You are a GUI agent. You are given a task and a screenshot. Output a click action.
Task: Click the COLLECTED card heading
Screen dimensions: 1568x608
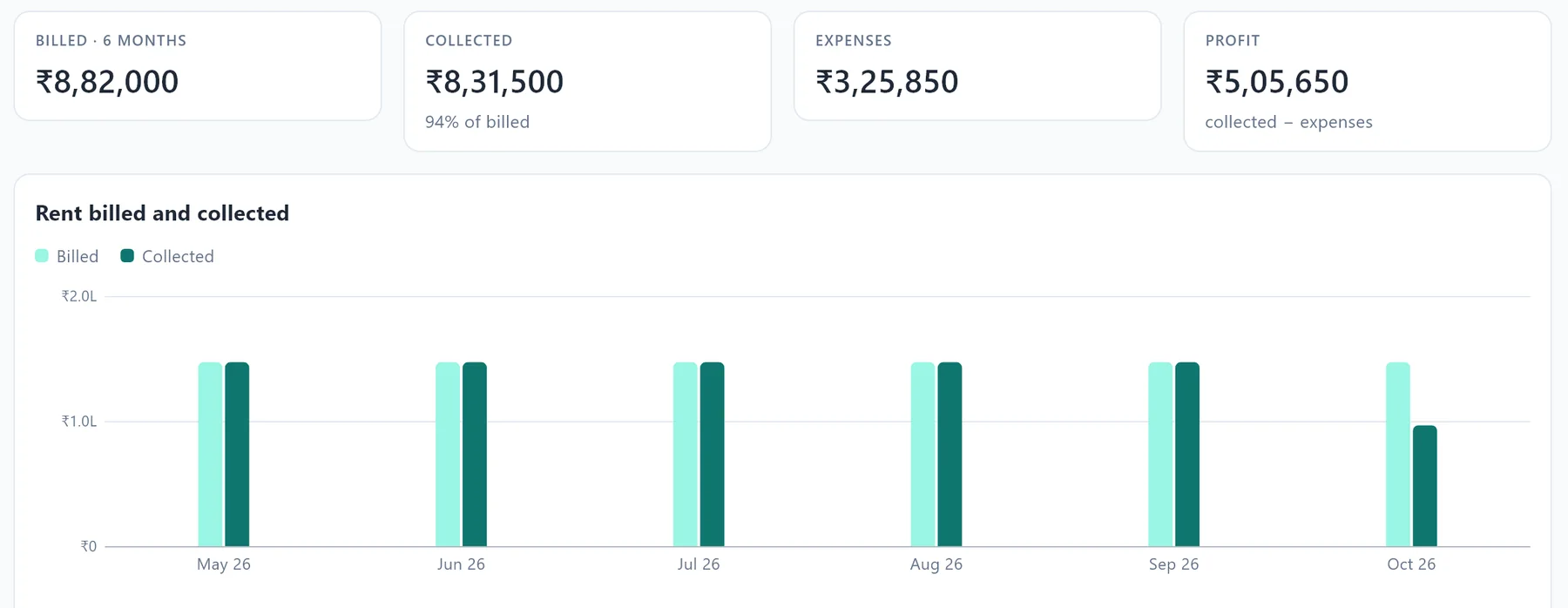point(469,41)
